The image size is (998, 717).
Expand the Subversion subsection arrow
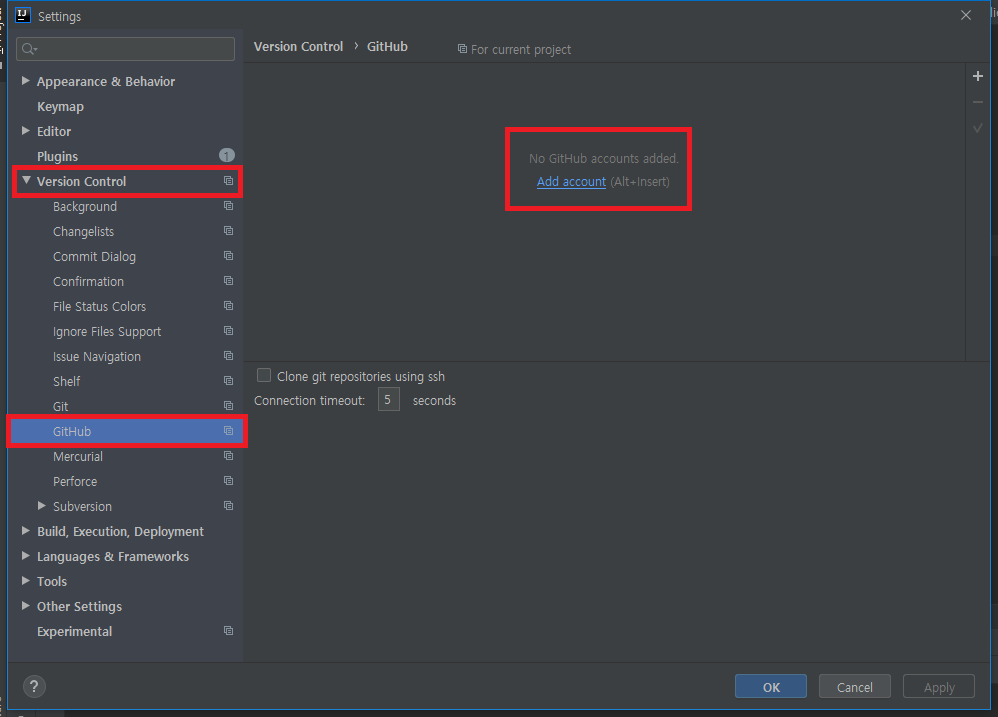click(x=41, y=506)
